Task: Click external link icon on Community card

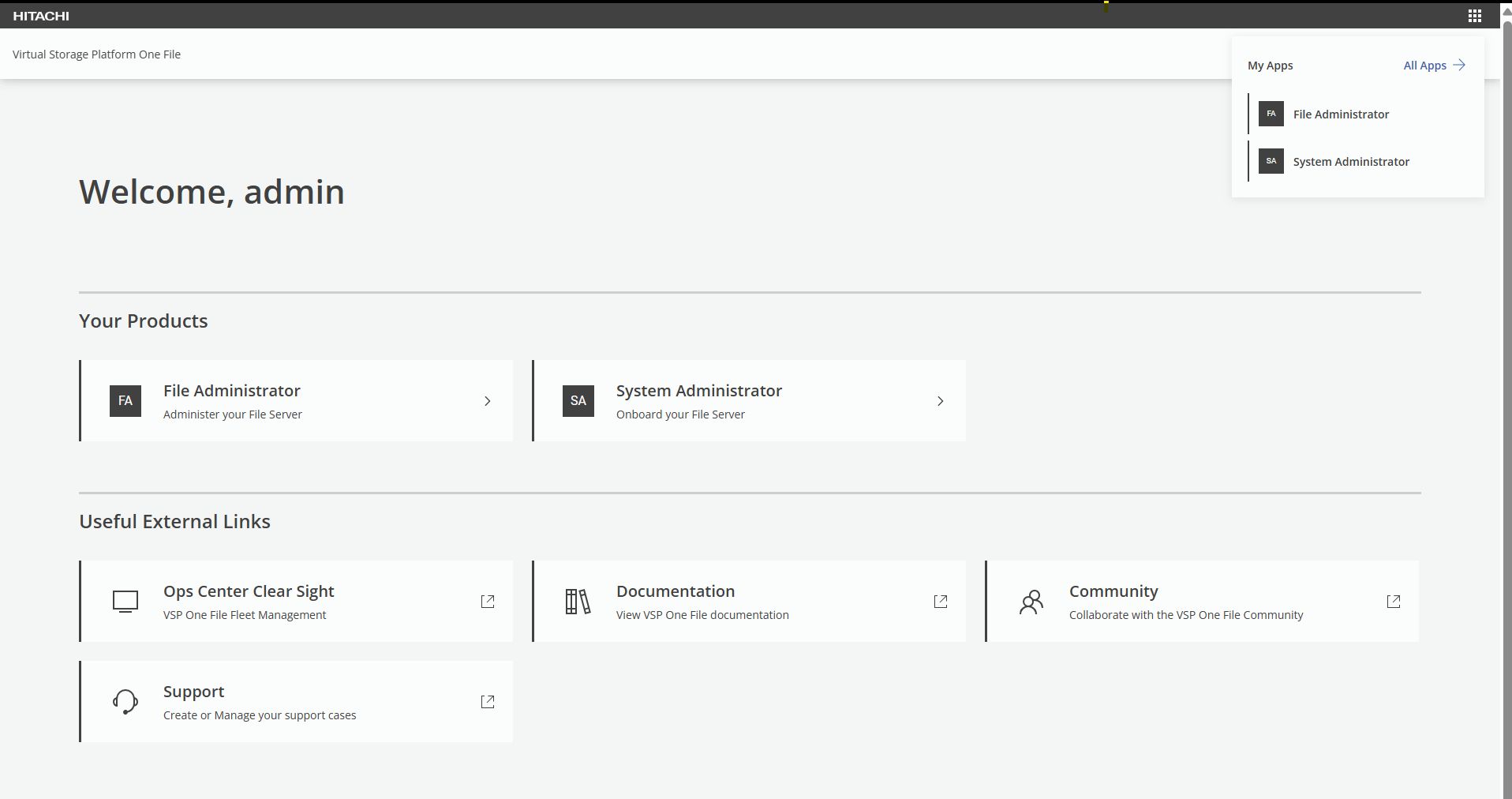Action: 1394,602
